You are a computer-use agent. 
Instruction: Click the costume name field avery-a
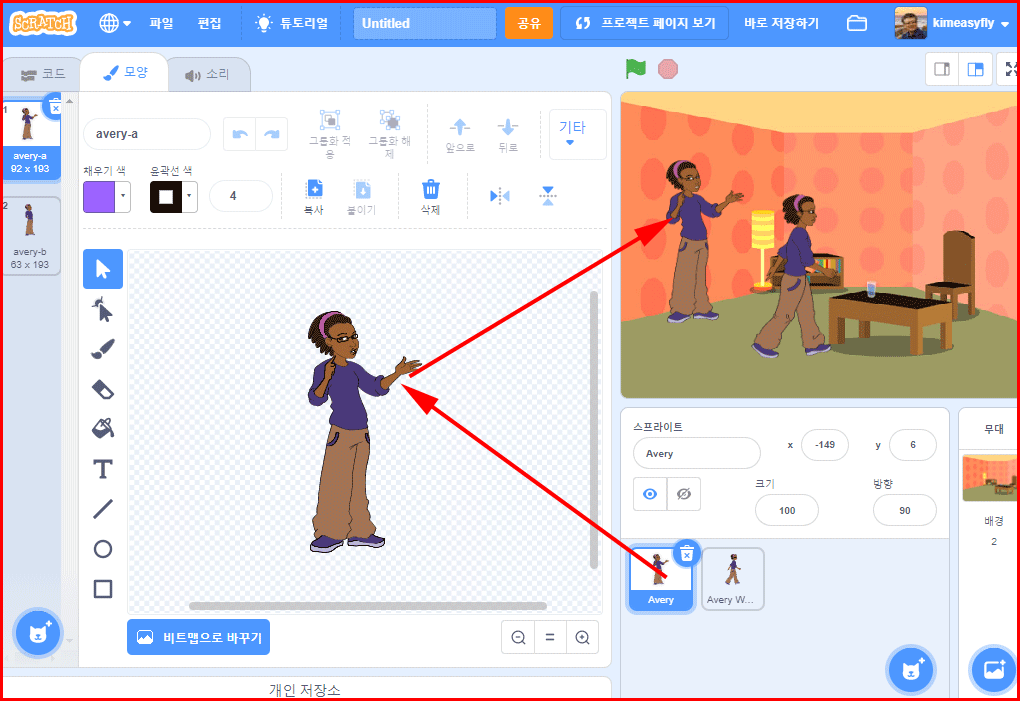click(x=147, y=134)
